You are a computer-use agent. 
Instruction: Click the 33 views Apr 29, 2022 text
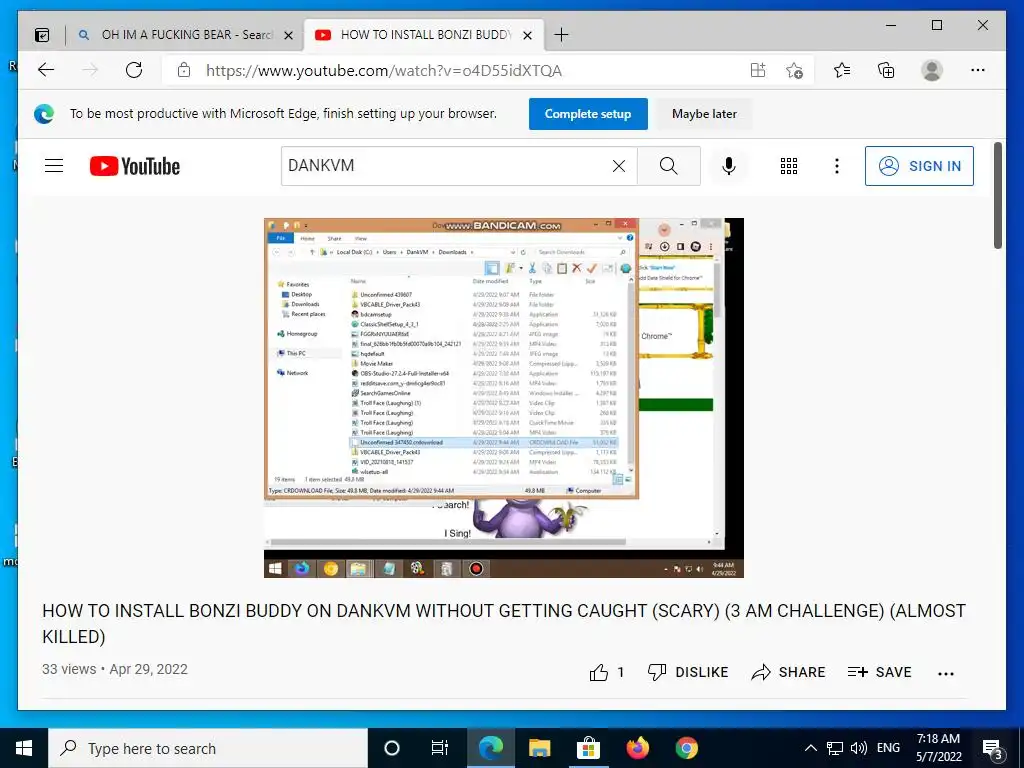click(x=115, y=669)
